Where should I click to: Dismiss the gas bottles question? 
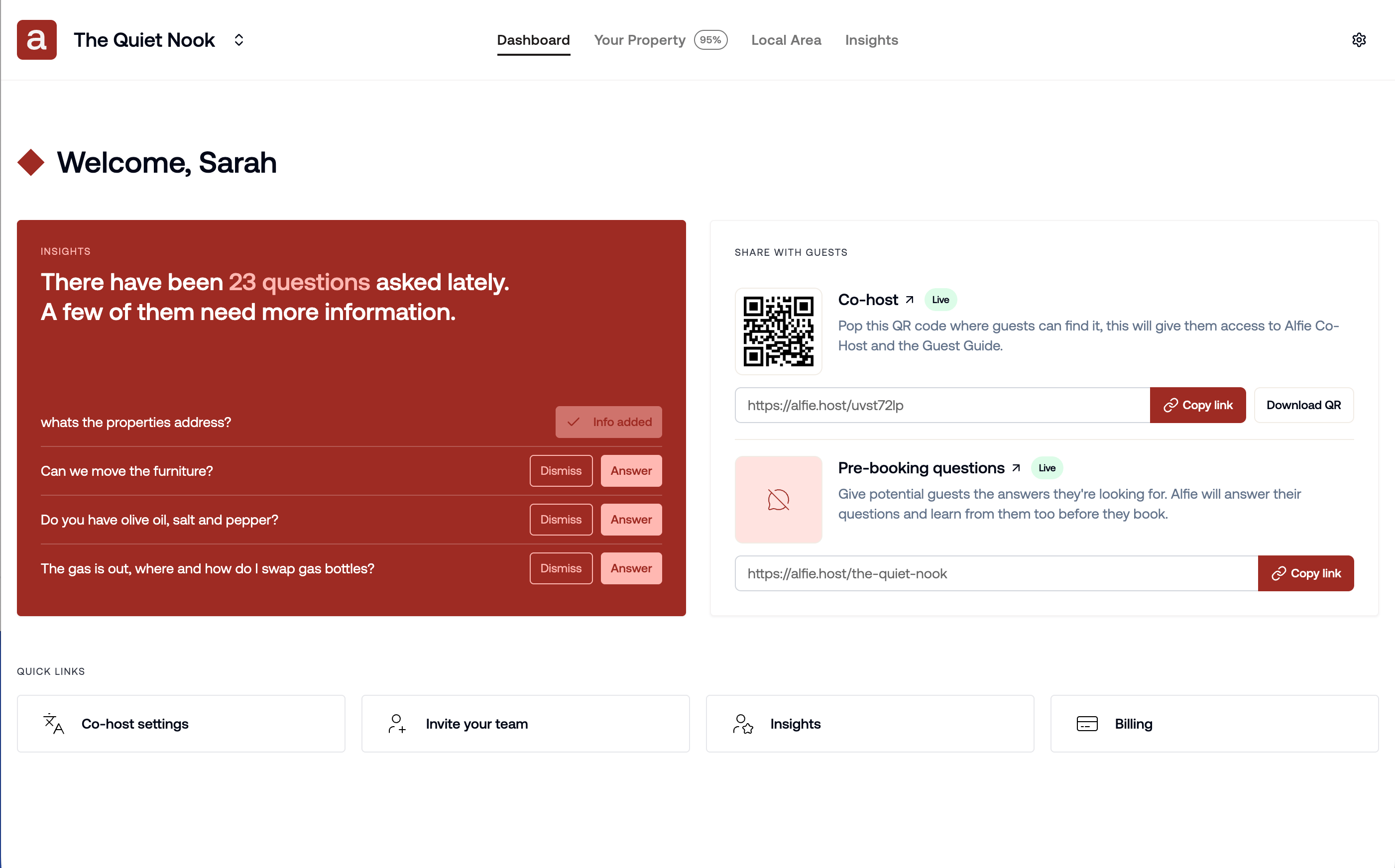(560, 568)
